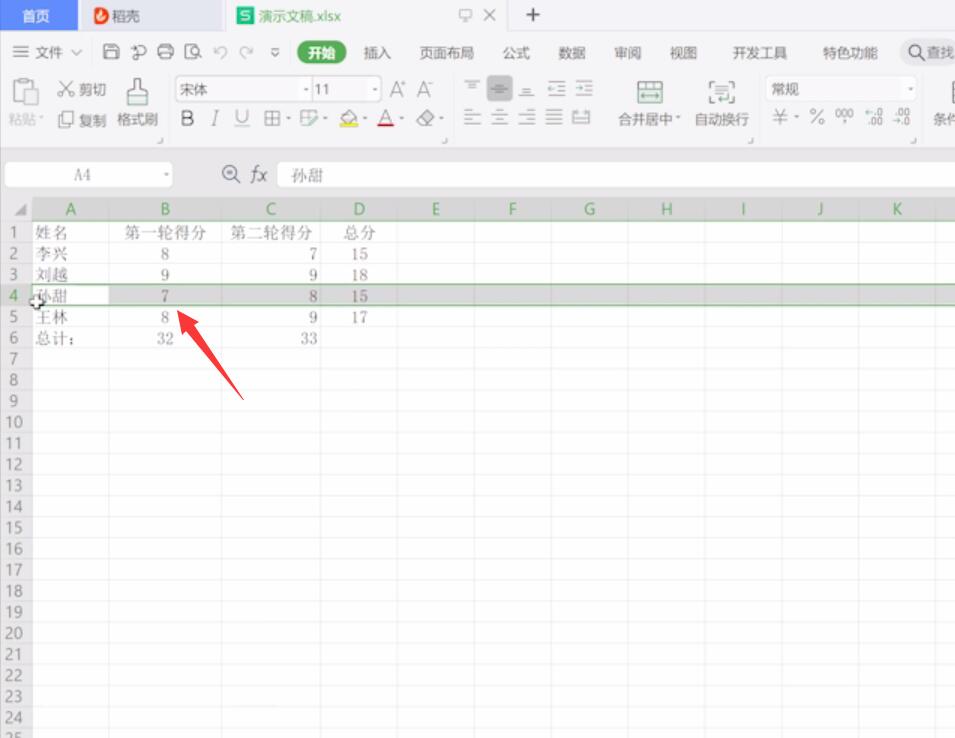Viewport: 955px width, 738px height.
Task: Click the Redo arrow
Action: tap(246, 52)
